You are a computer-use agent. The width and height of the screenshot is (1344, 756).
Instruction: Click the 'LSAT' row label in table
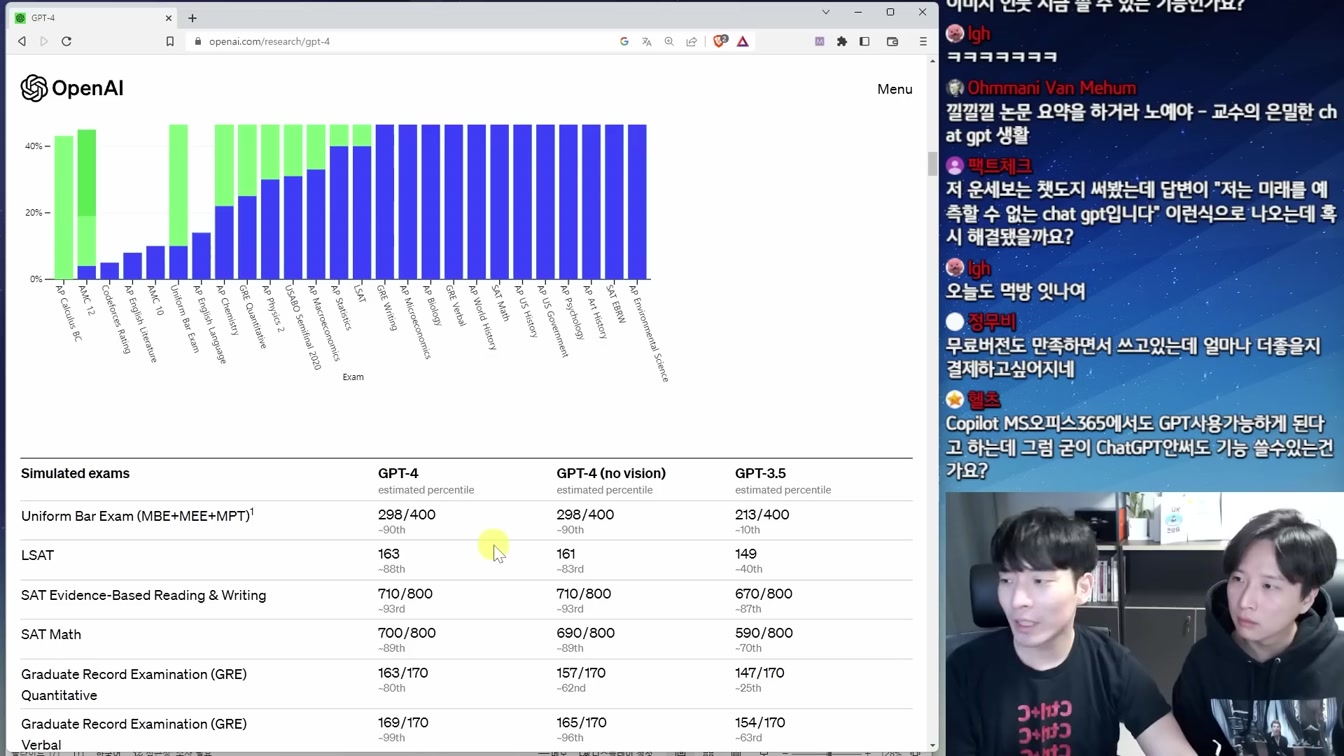tap(37, 555)
